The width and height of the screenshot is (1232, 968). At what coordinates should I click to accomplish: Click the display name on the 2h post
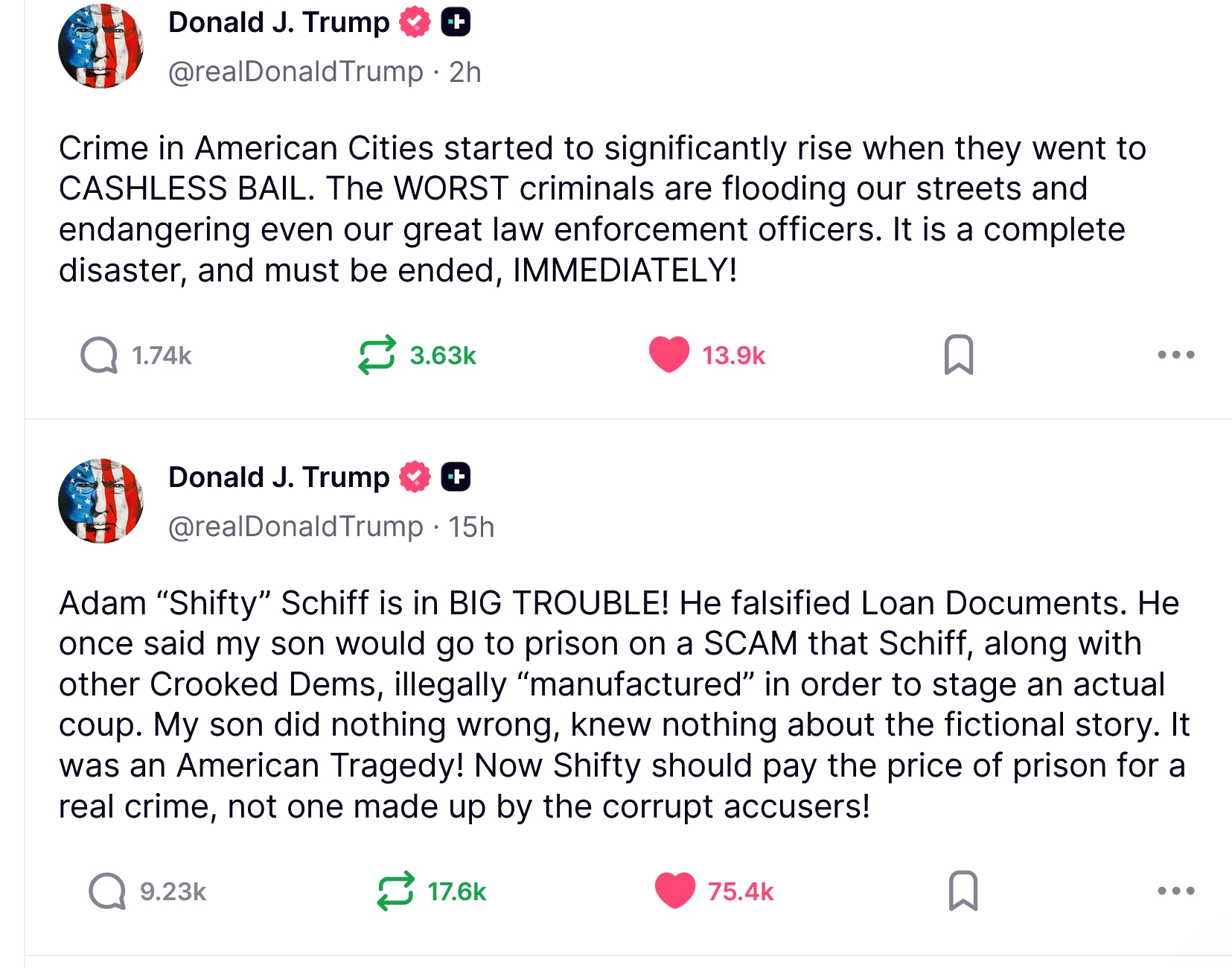pos(278,23)
